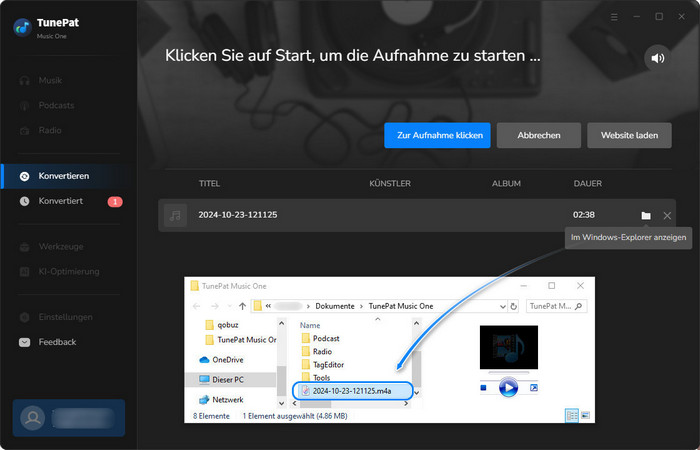700x450 pixels.
Task: Select Netzwerk in navigation pane
Action: click(x=221, y=400)
